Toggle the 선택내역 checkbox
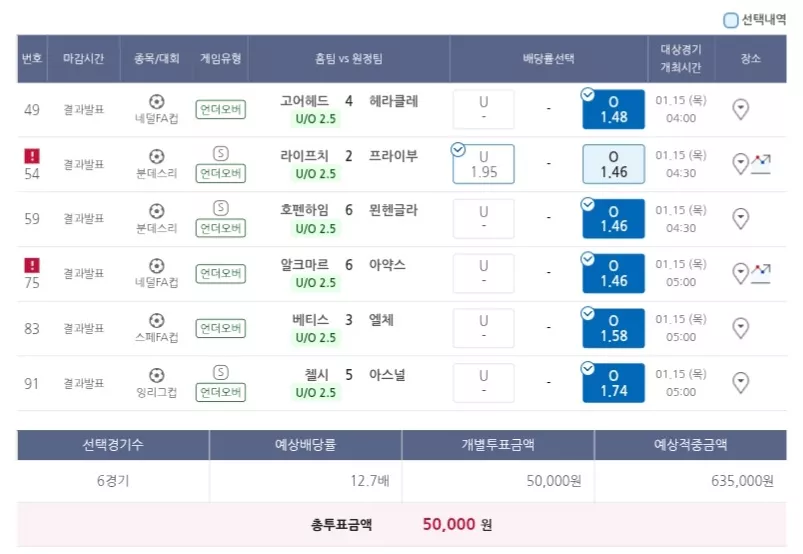Screen dimensions: 803x554 pyautogui.click(x=730, y=20)
